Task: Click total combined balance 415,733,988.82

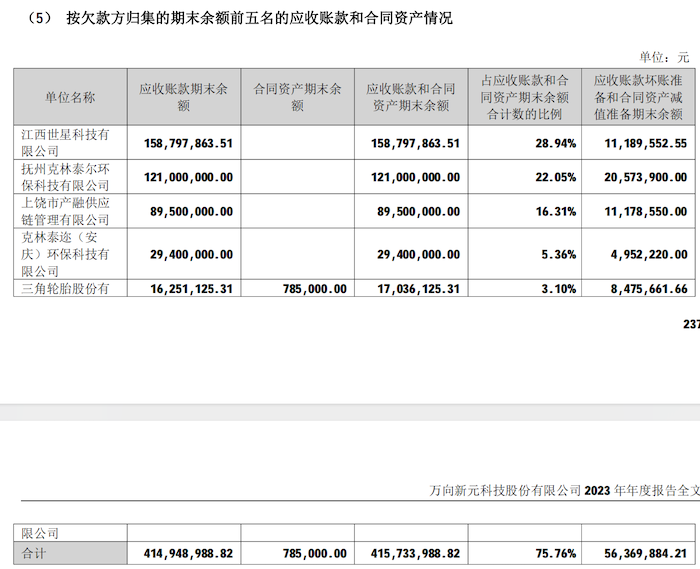Action: [415, 554]
